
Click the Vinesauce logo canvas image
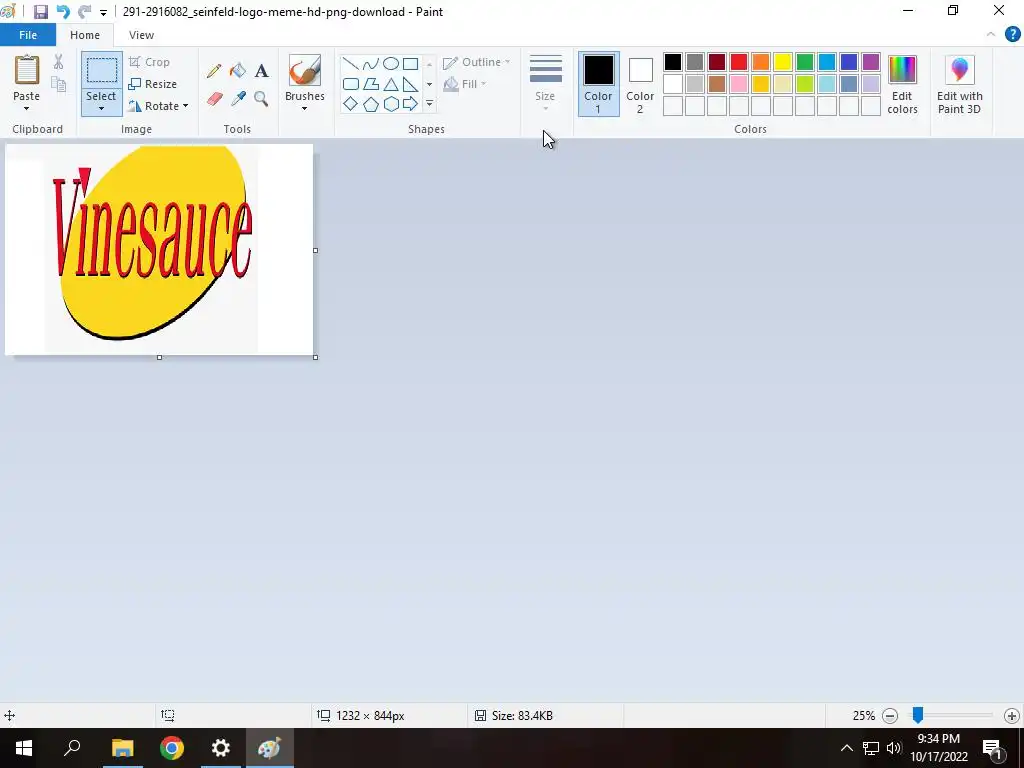click(x=159, y=249)
